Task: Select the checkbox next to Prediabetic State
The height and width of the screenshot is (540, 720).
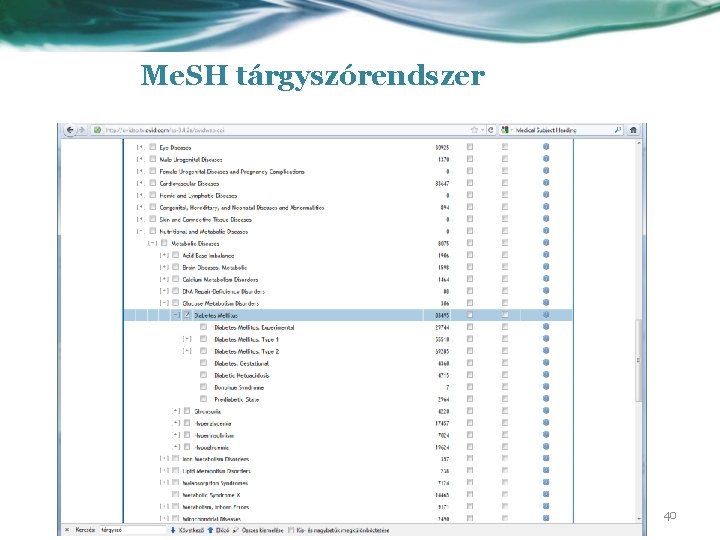Action: point(203,399)
